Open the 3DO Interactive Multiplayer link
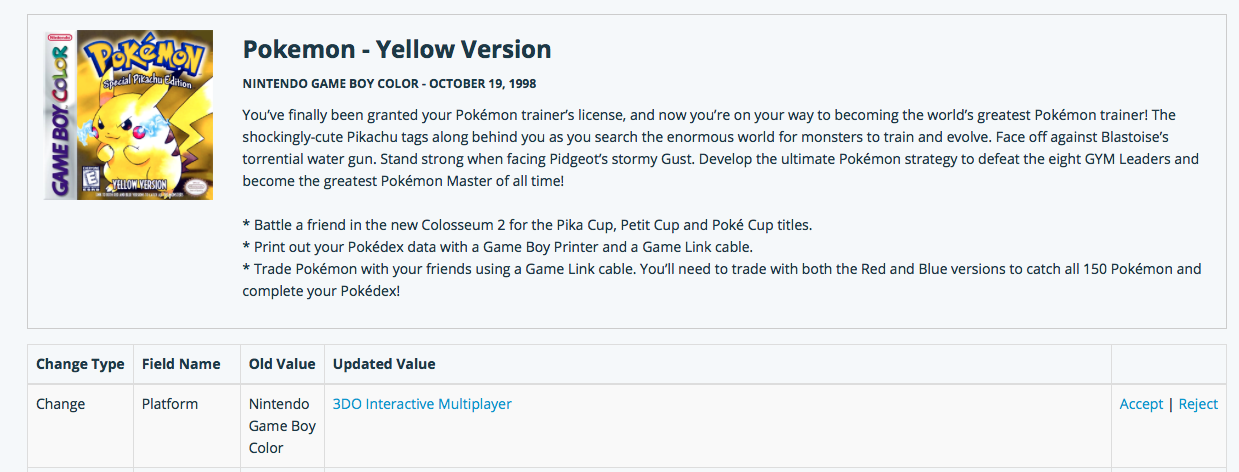The height and width of the screenshot is (472, 1239). [422, 404]
